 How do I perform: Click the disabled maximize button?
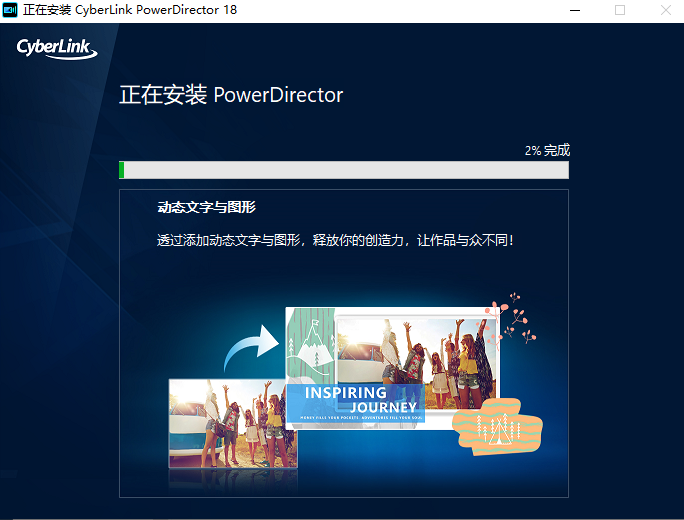[620, 10]
